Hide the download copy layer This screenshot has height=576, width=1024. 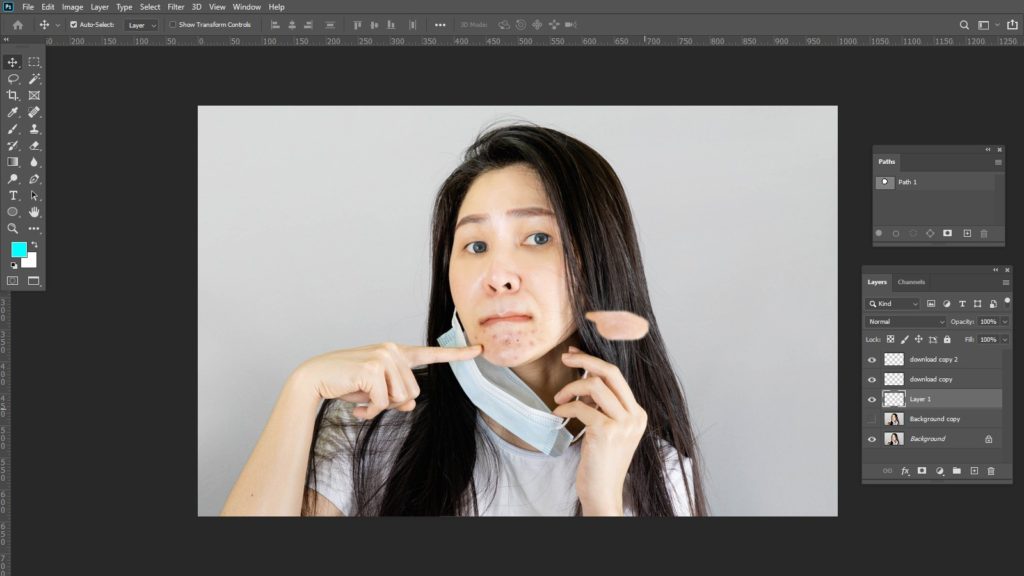click(x=872, y=379)
